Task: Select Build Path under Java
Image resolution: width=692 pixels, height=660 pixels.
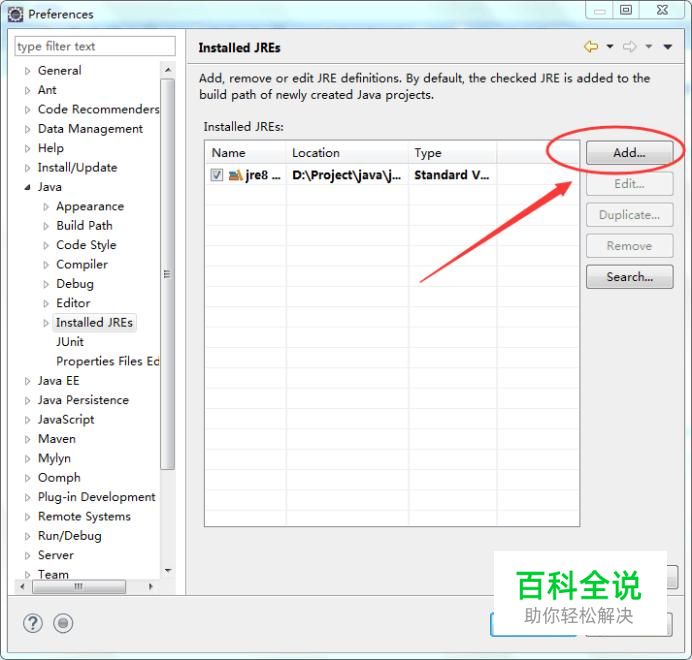Action: tap(84, 226)
